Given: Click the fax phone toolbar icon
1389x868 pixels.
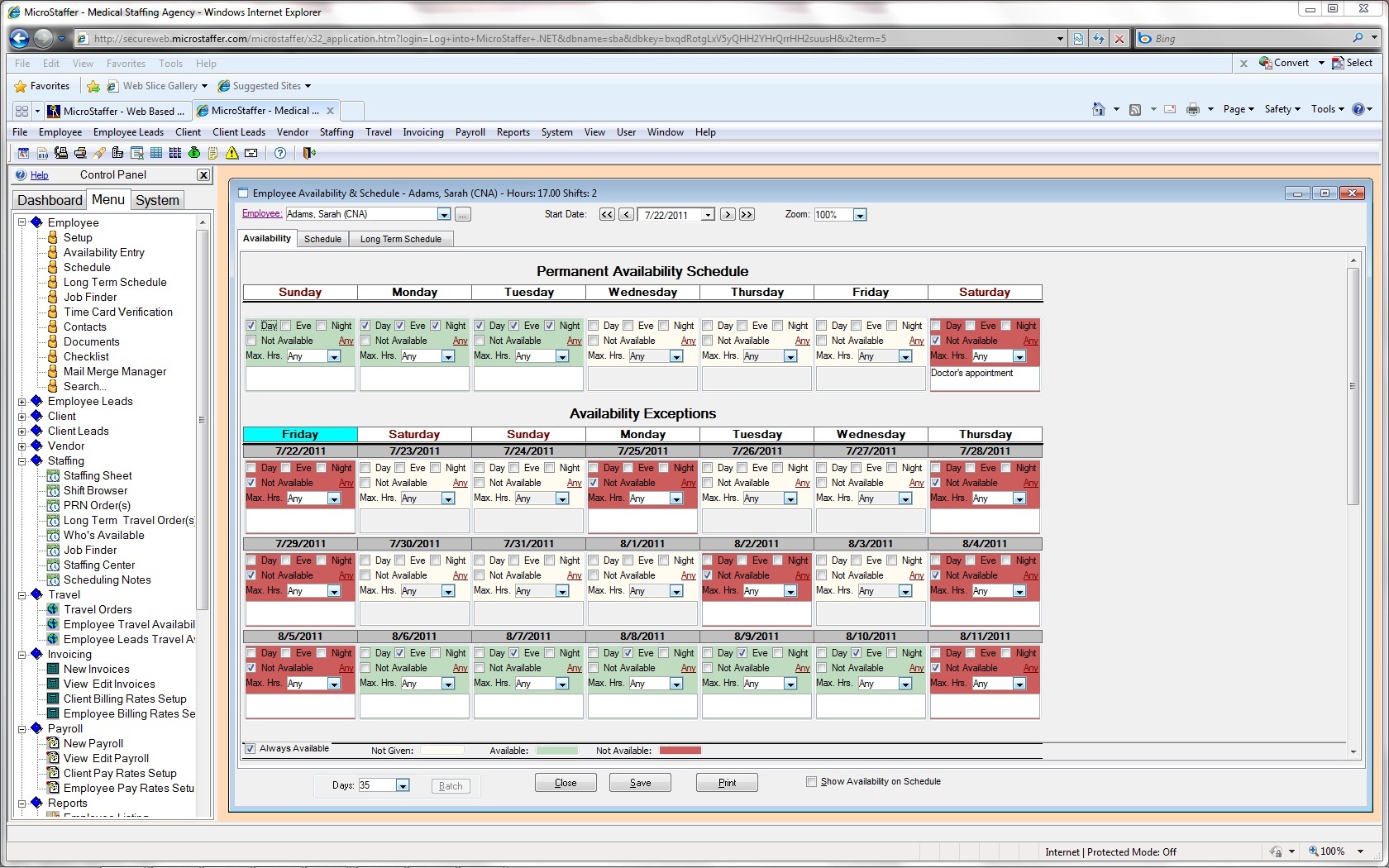Looking at the screenshot, I should (x=61, y=153).
